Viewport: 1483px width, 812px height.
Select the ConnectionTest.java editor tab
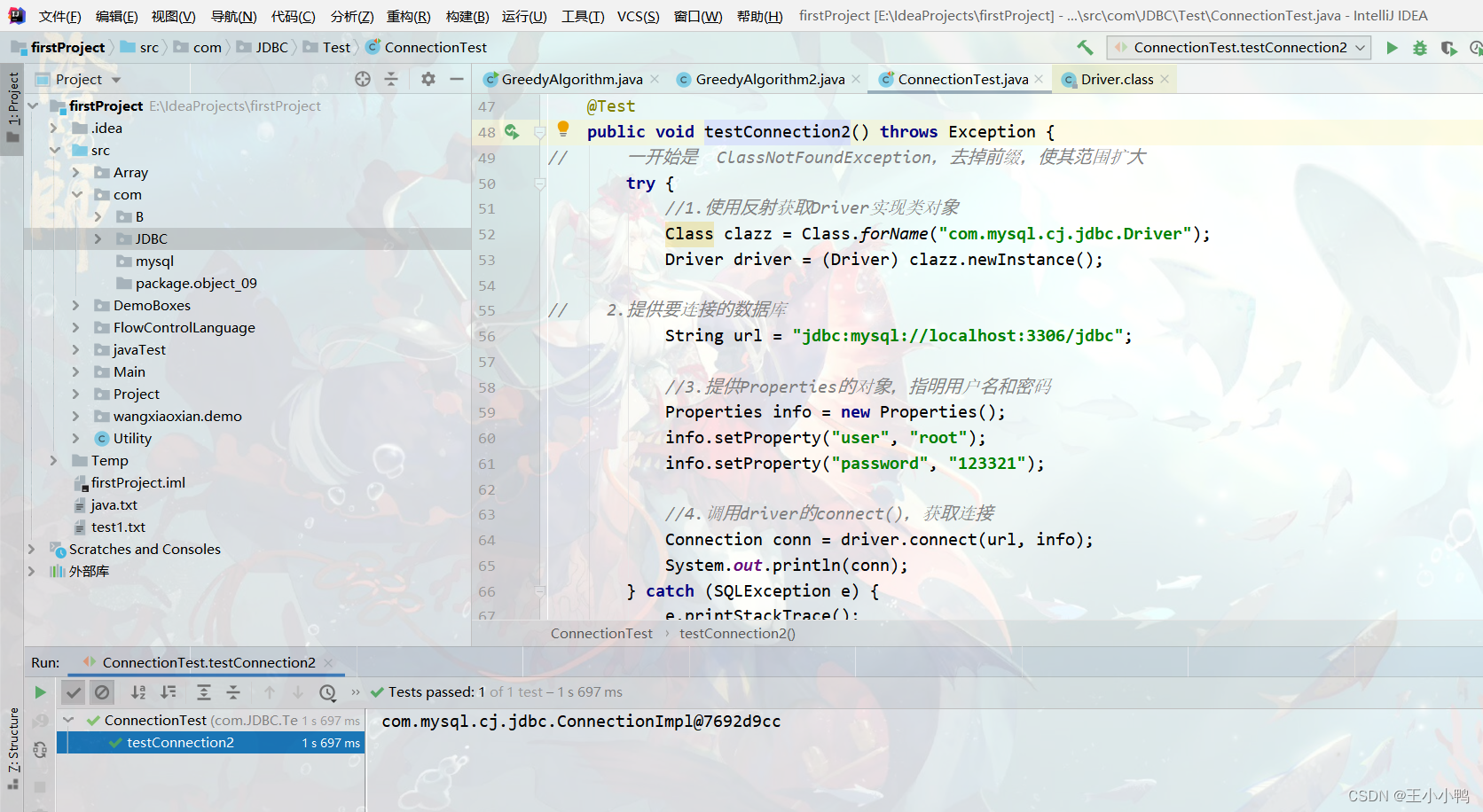[x=962, y=79]
